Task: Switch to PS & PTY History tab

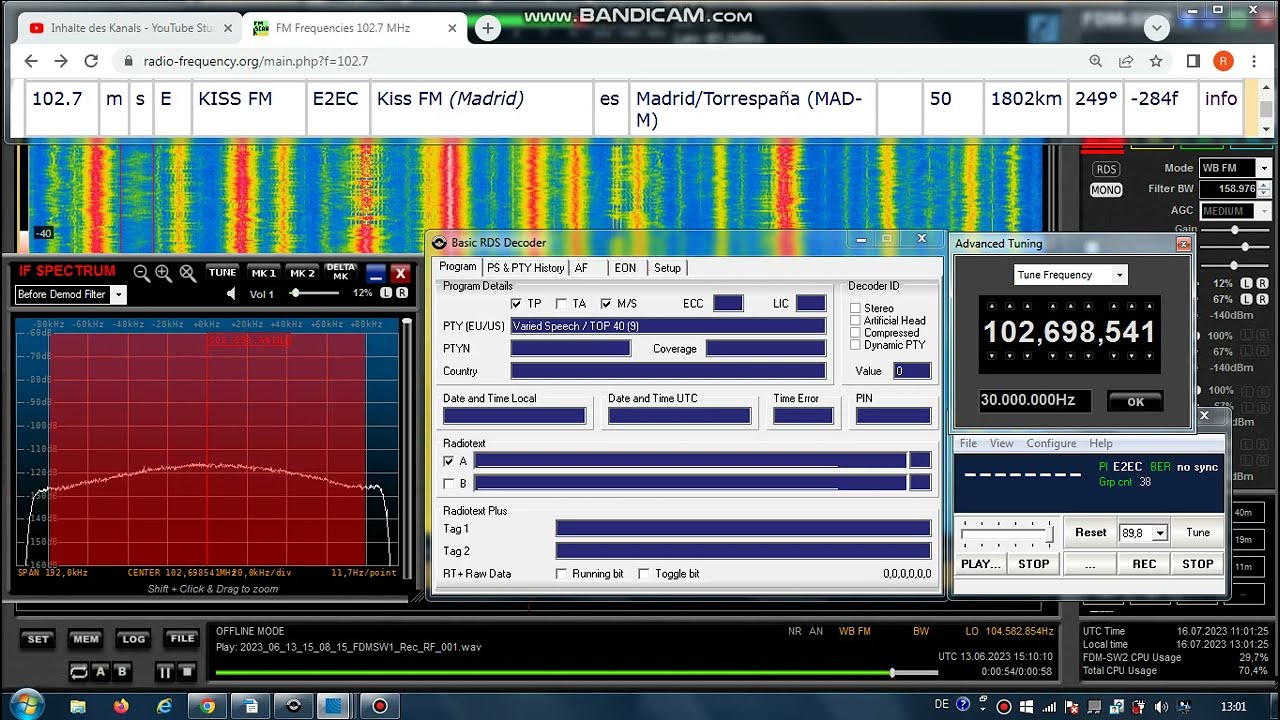Action: (525, 268)
